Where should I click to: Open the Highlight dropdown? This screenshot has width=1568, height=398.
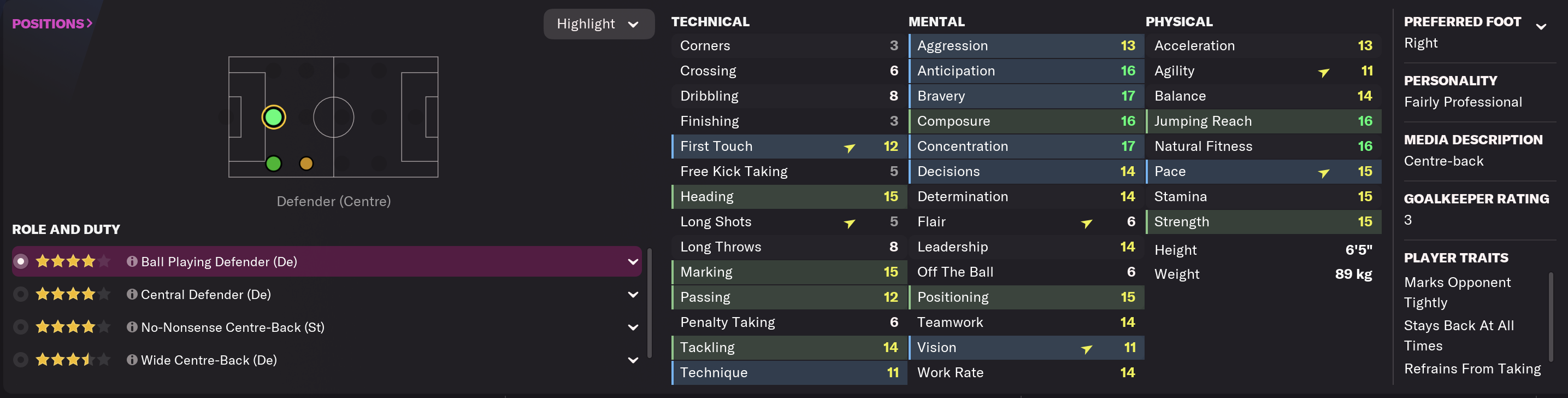pyautogui.click(x=598, y=24)
